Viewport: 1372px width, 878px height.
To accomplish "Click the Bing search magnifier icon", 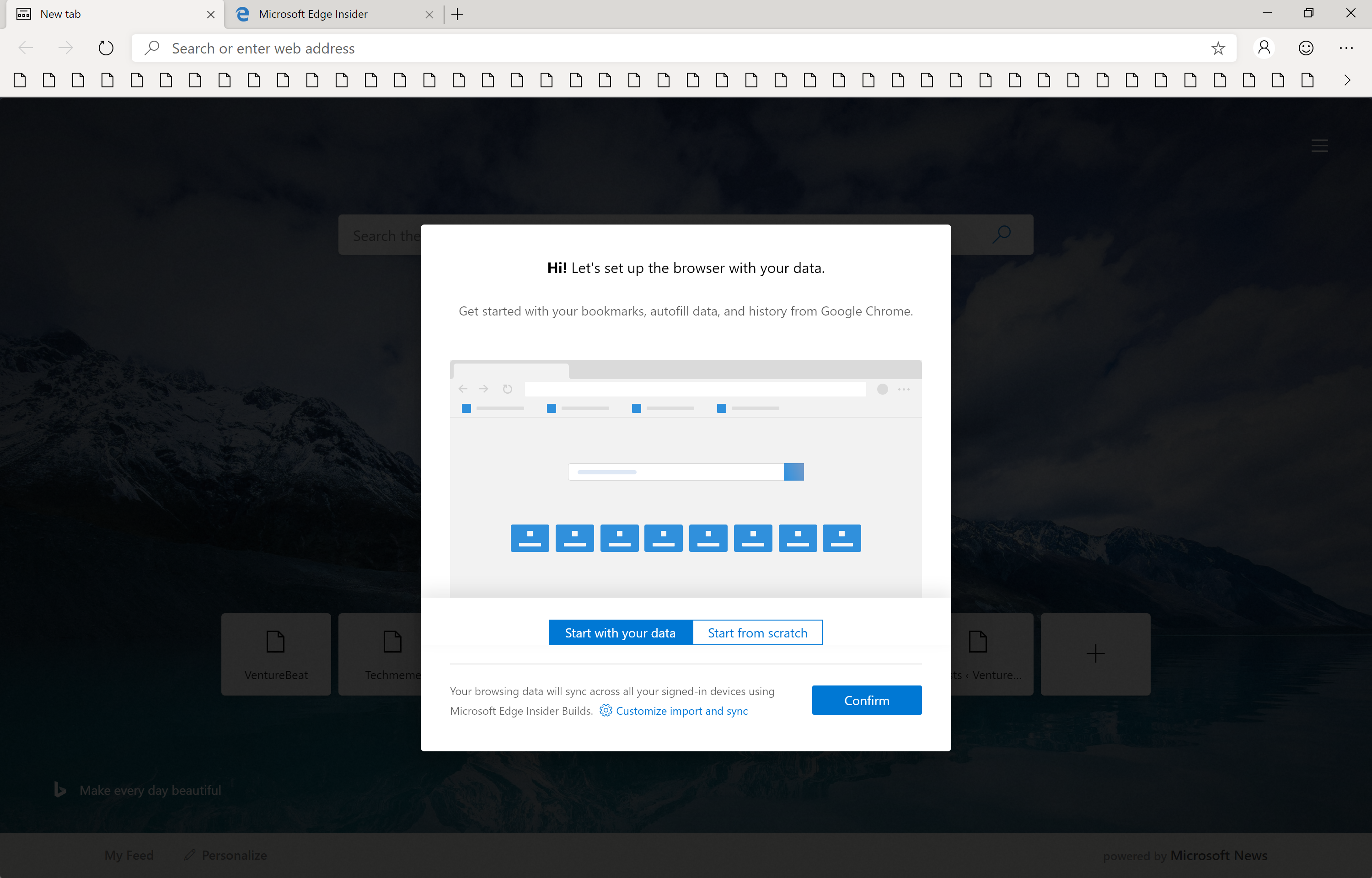I will point(1002,234).
